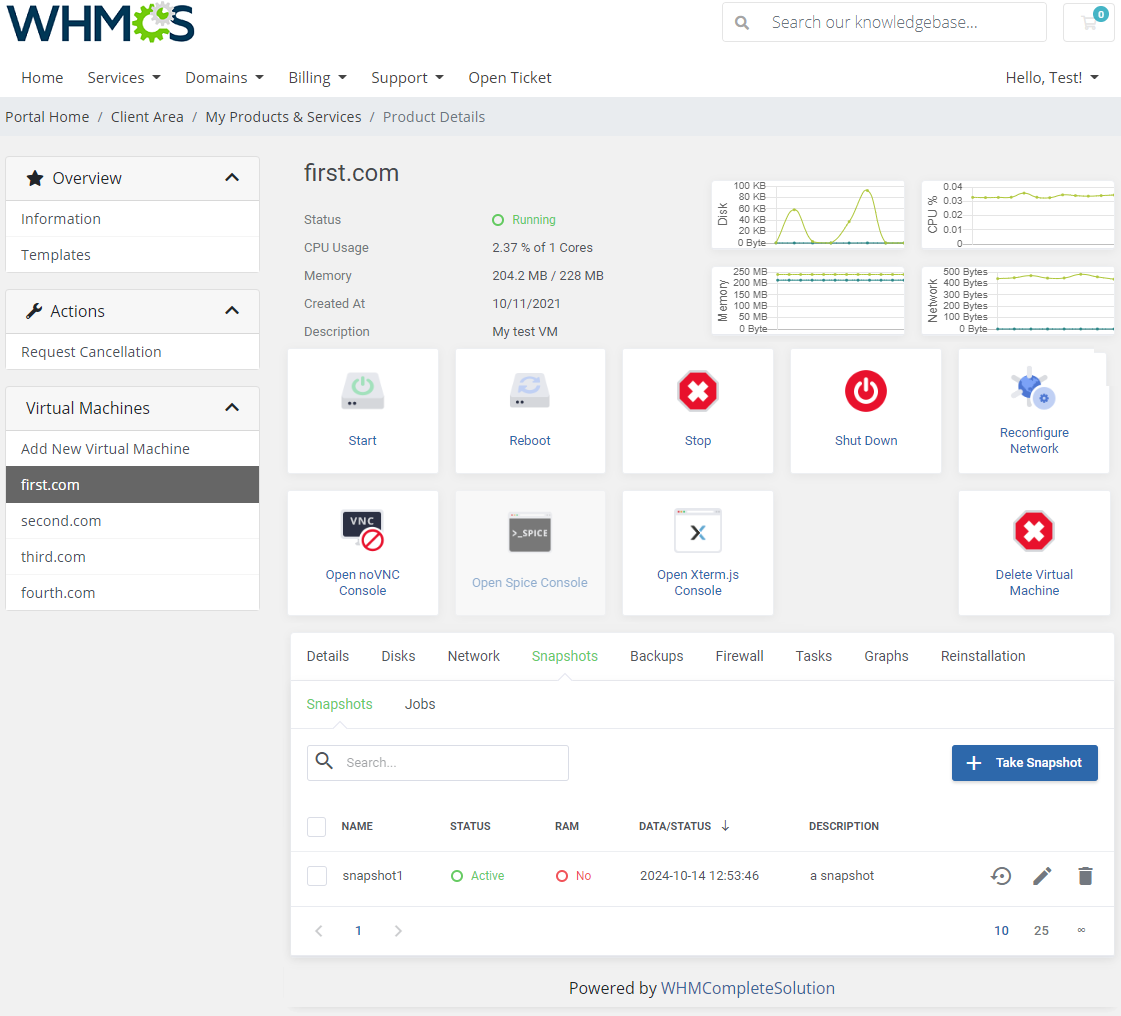Open the shopping cart icon
This screenshot has width=1121, height=1016.
point(1090,21)
